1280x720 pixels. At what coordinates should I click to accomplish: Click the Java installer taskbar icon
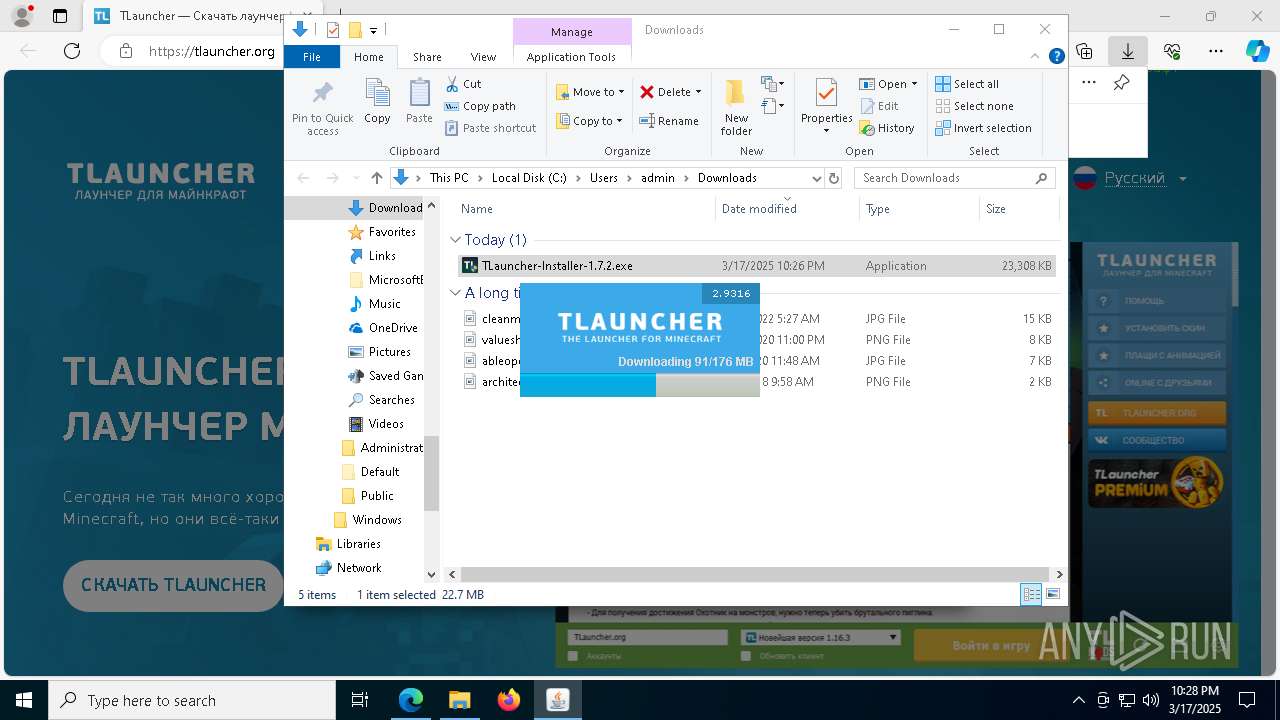(558, 700)
